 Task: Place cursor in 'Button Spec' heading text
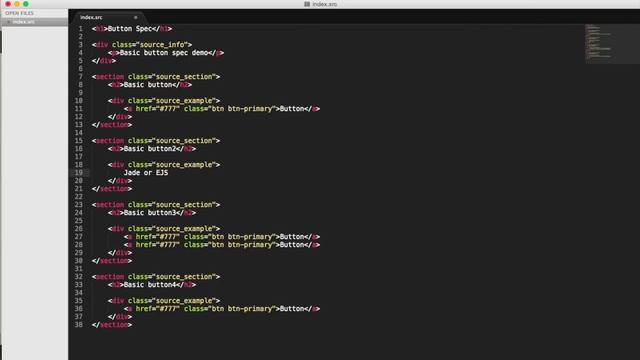tap(129, 29)
